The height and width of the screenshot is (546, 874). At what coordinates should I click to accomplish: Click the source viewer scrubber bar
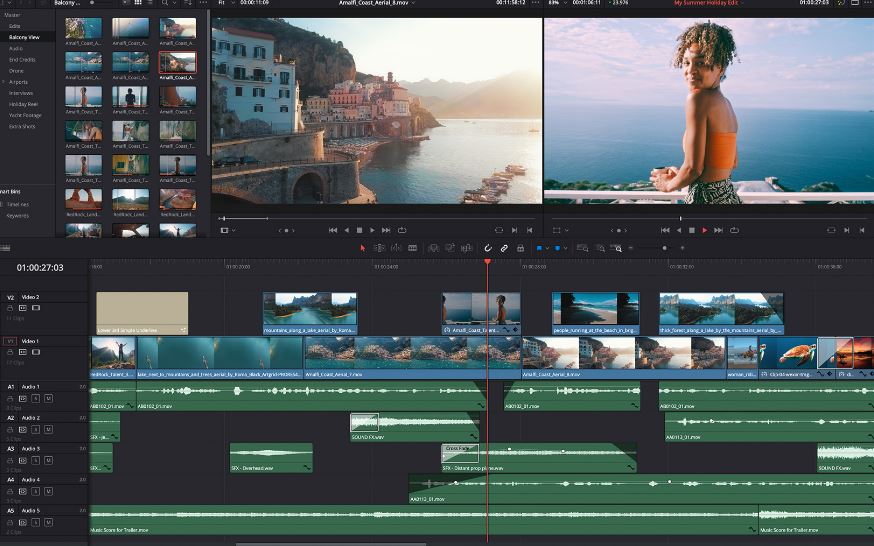pos(376,218)
